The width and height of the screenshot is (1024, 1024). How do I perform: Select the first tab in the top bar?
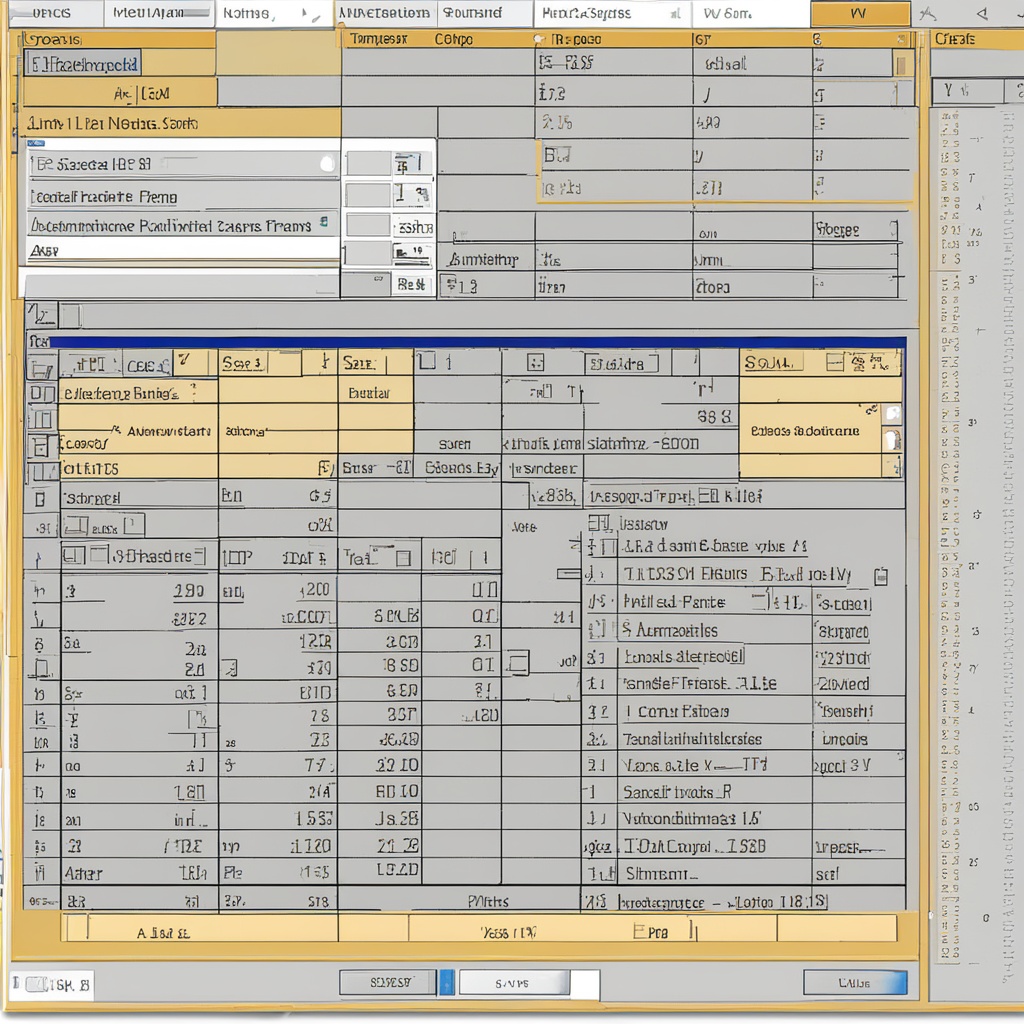[x=52, y=14]
